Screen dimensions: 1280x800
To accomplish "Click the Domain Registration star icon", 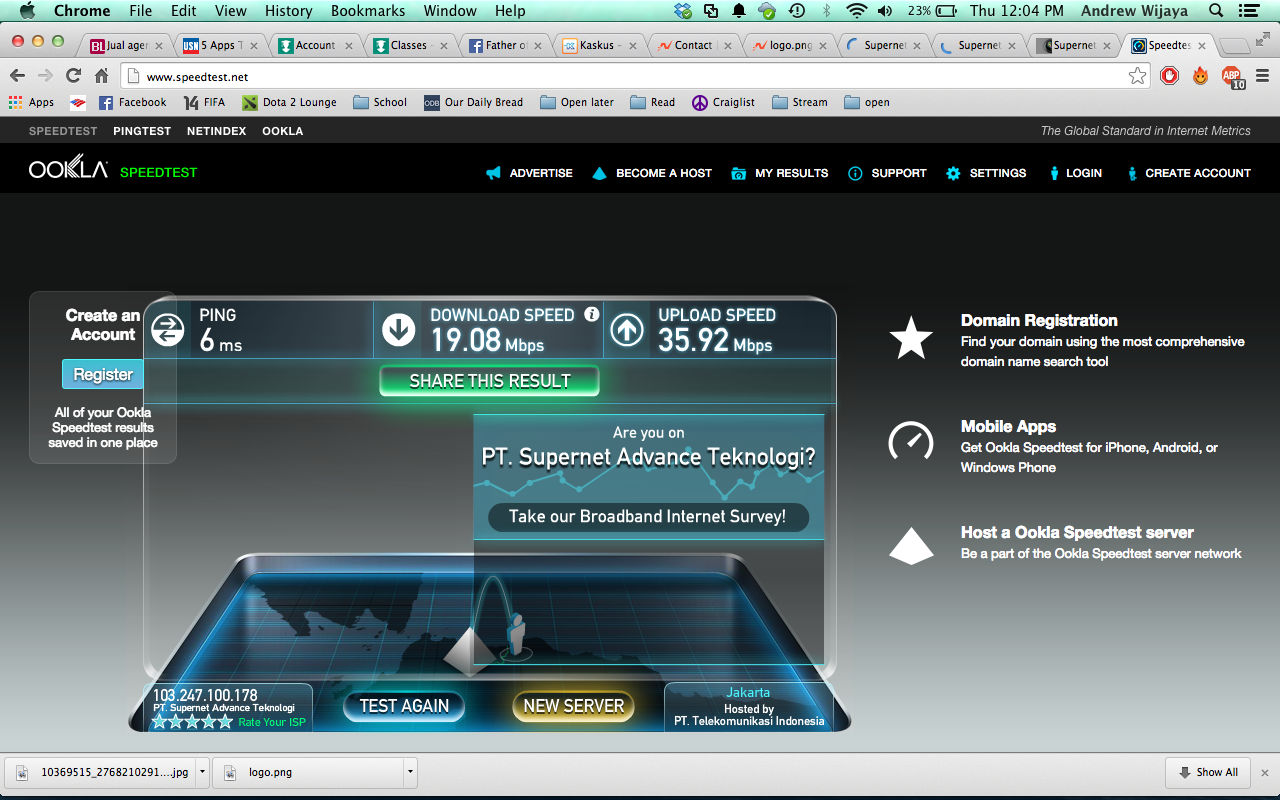I will pyautogui.click(x=911, y=338).
